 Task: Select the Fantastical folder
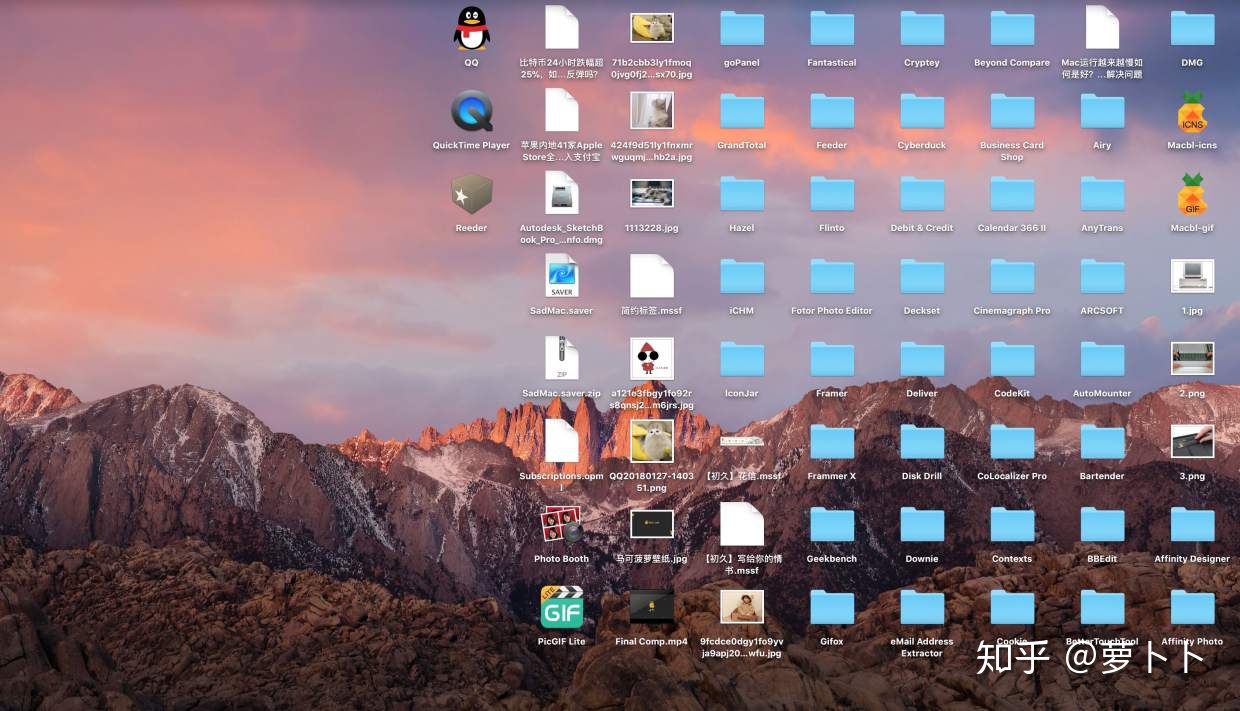(x=832, y=29)
